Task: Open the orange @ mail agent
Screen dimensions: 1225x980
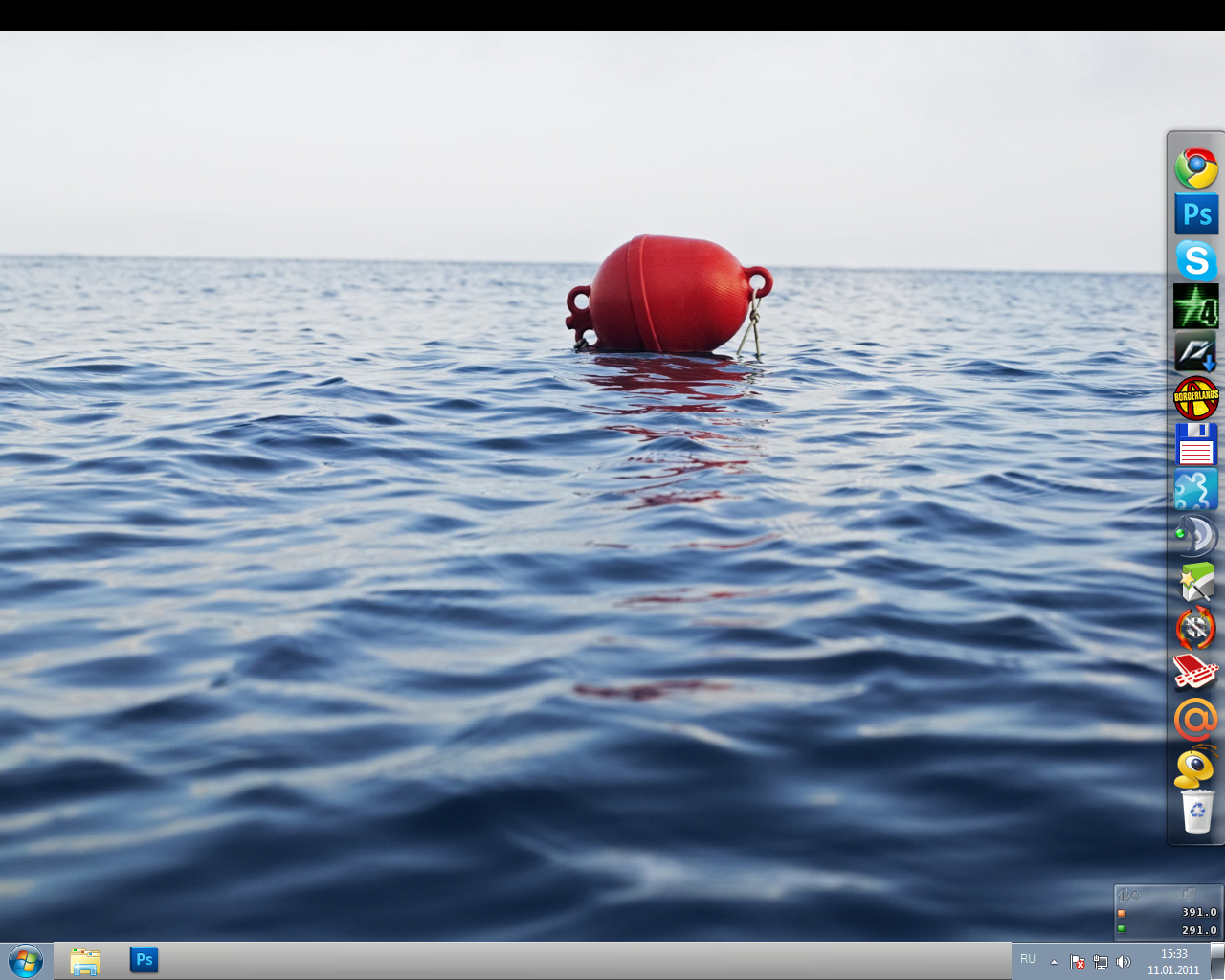Action: tap(1195, 720)
